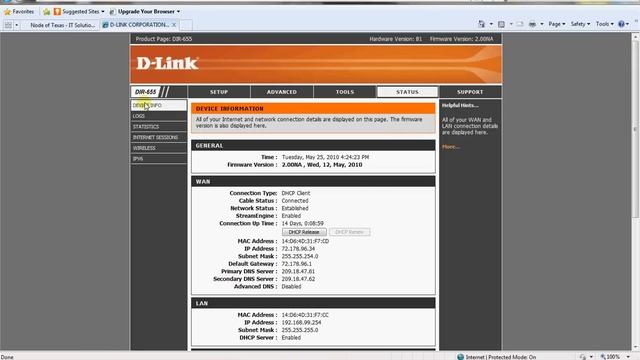Viewport: 640px width, 360px height.
Task: Click scrollbar up arrow
Action: click(636, 37)
